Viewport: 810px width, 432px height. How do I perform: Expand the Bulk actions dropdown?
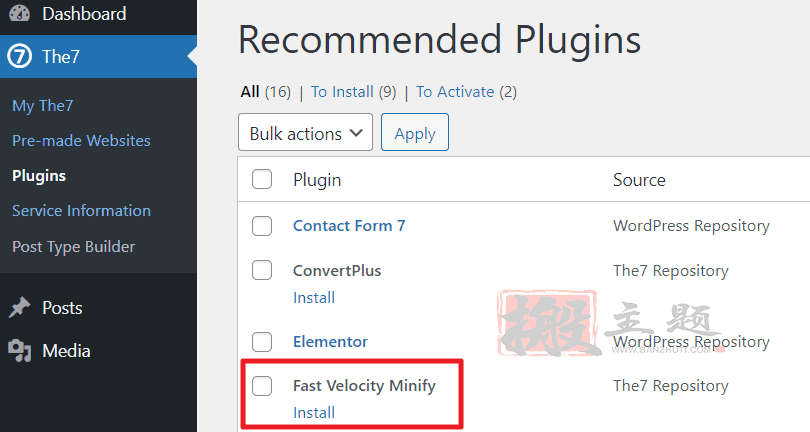click(x=305, y=132)
